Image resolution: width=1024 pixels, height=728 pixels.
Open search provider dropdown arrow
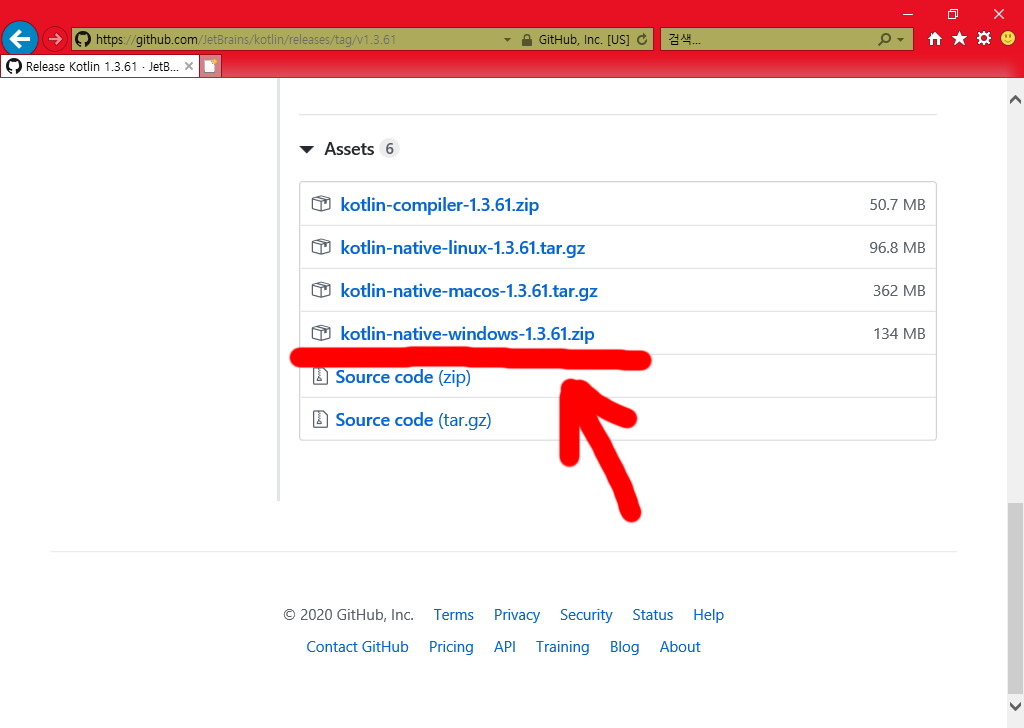[901, 40]
